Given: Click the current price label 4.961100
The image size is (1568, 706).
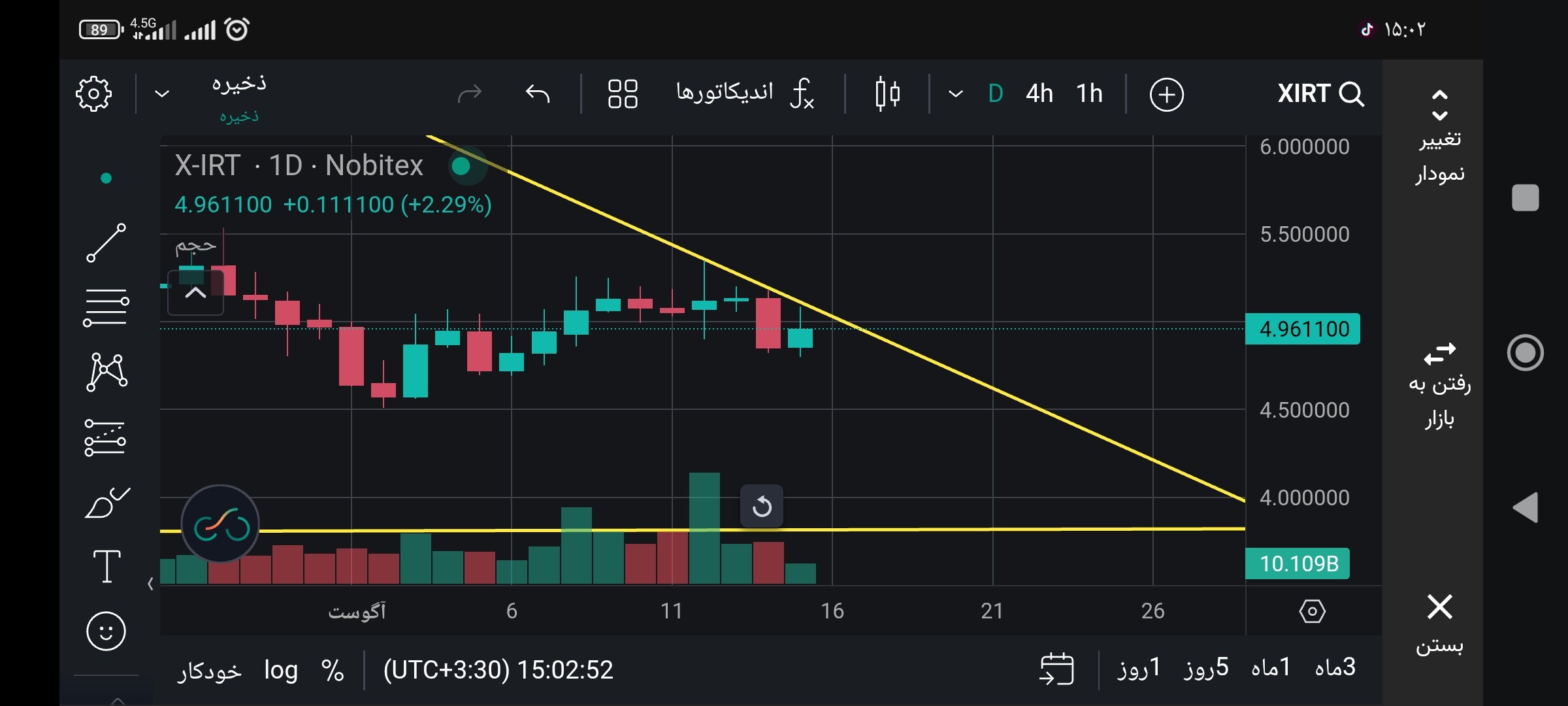Looking at the screenshot, I should pos(1303,329).
